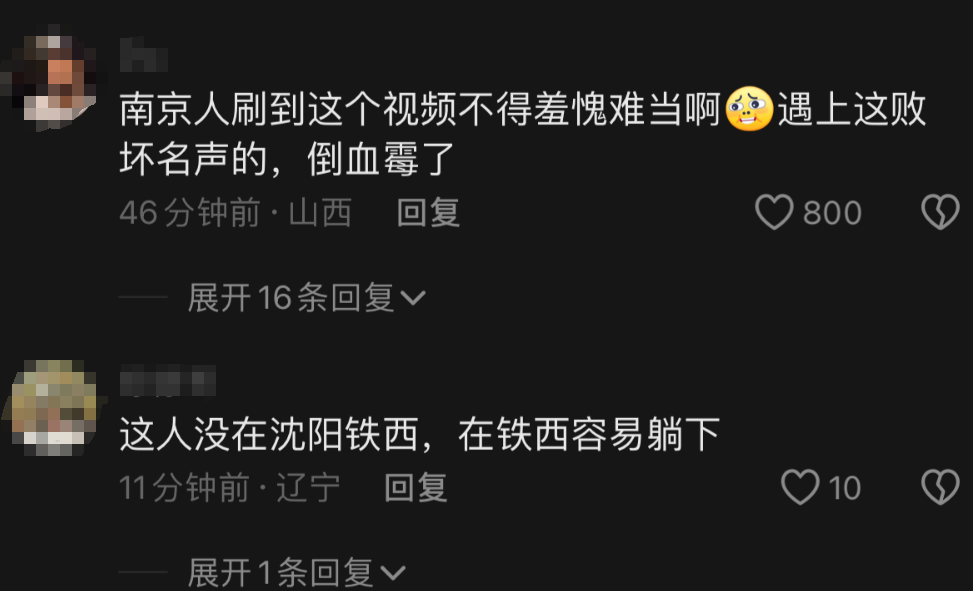Image resolution: width=973 pixels, height=591 pixels.
Task: Open the Liaoning commenter's avatar
Action: click(54, 408)
